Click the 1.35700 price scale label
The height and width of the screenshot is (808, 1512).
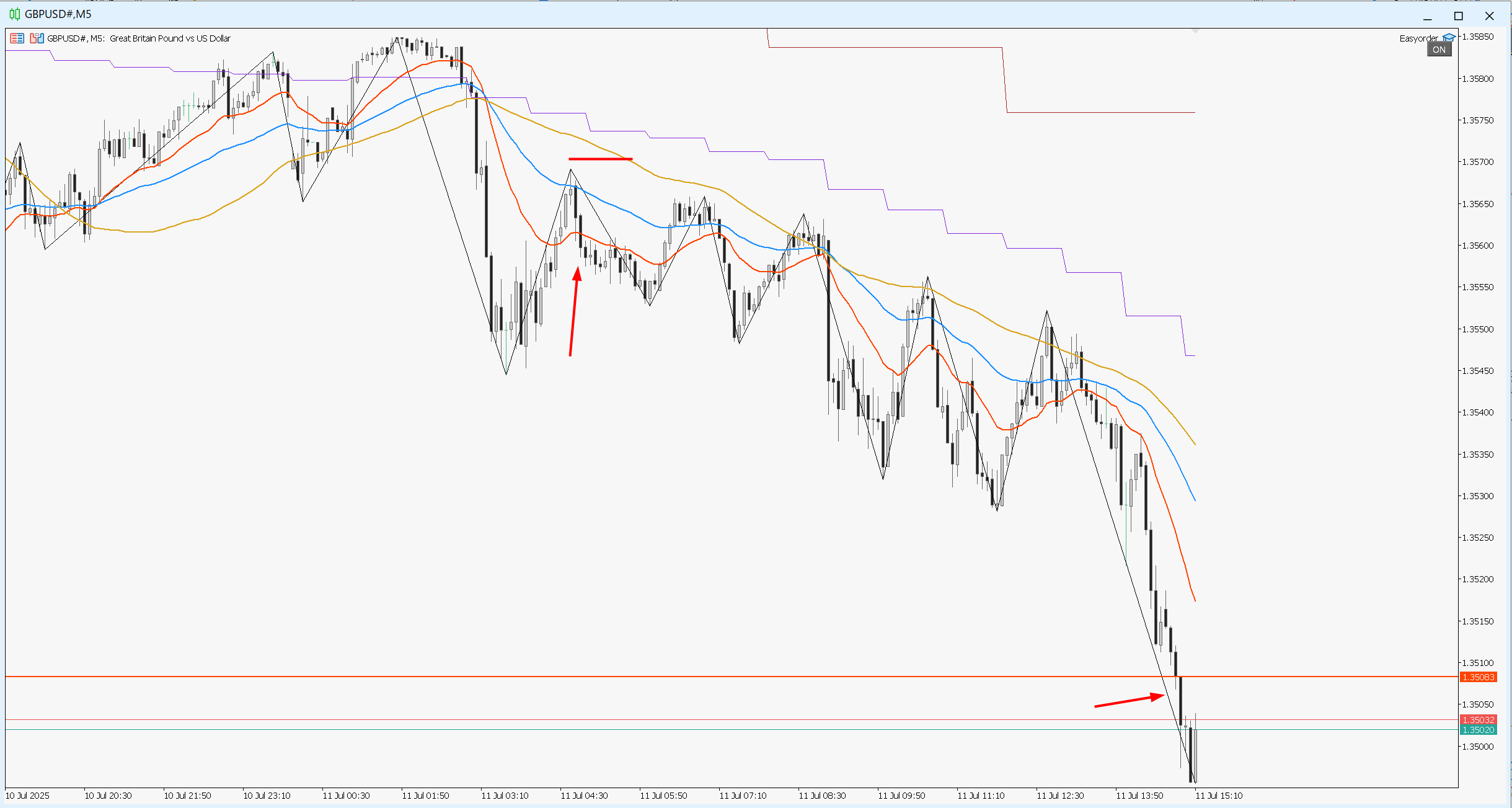1478,162
